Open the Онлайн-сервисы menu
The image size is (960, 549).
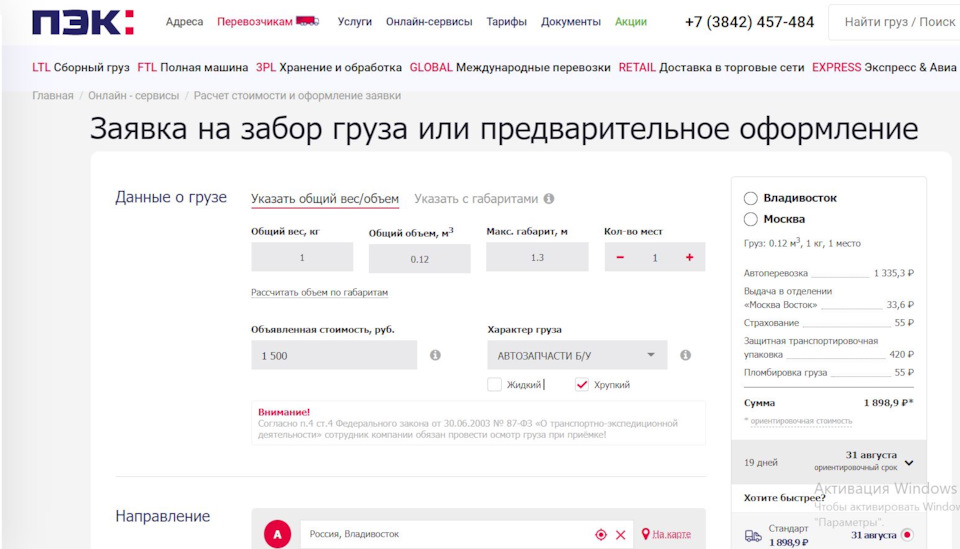tap(429, 21)
